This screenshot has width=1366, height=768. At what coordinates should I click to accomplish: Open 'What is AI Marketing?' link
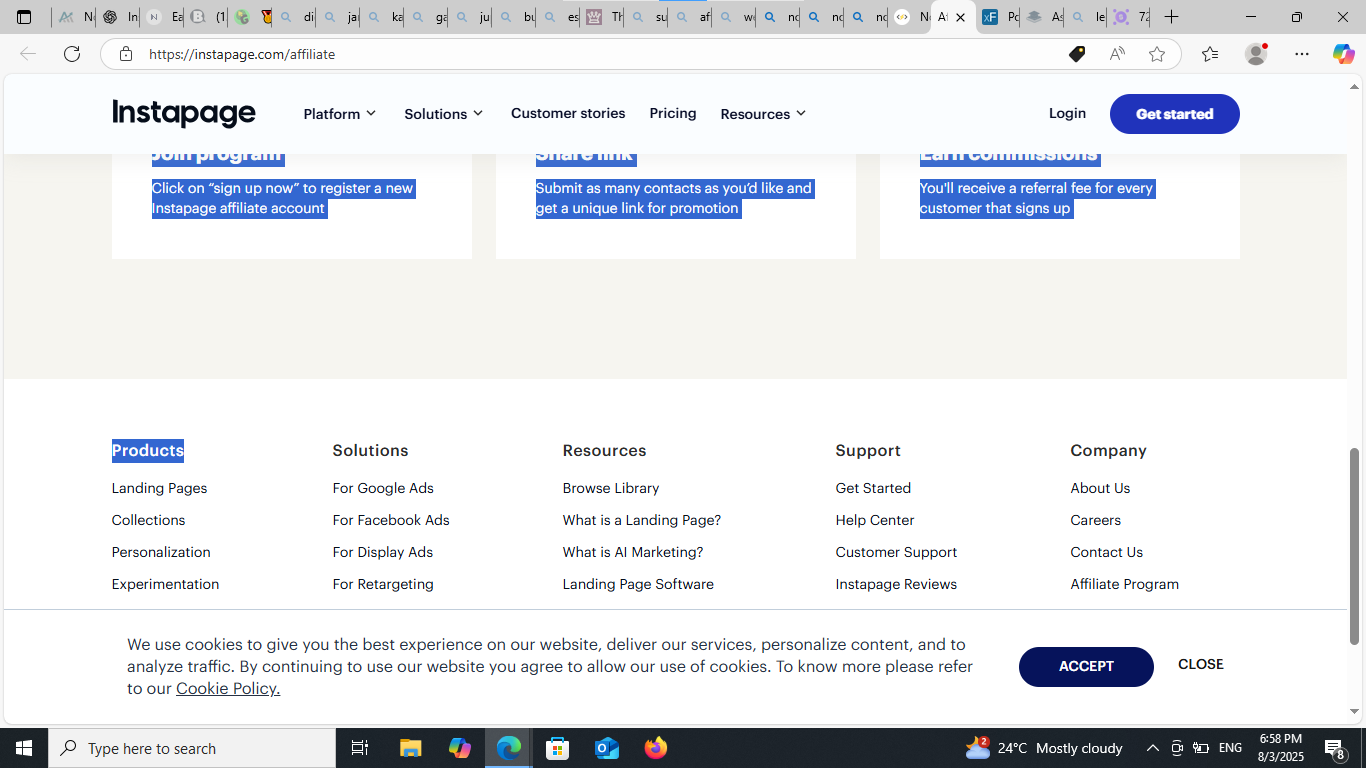[x=633, y=552]
